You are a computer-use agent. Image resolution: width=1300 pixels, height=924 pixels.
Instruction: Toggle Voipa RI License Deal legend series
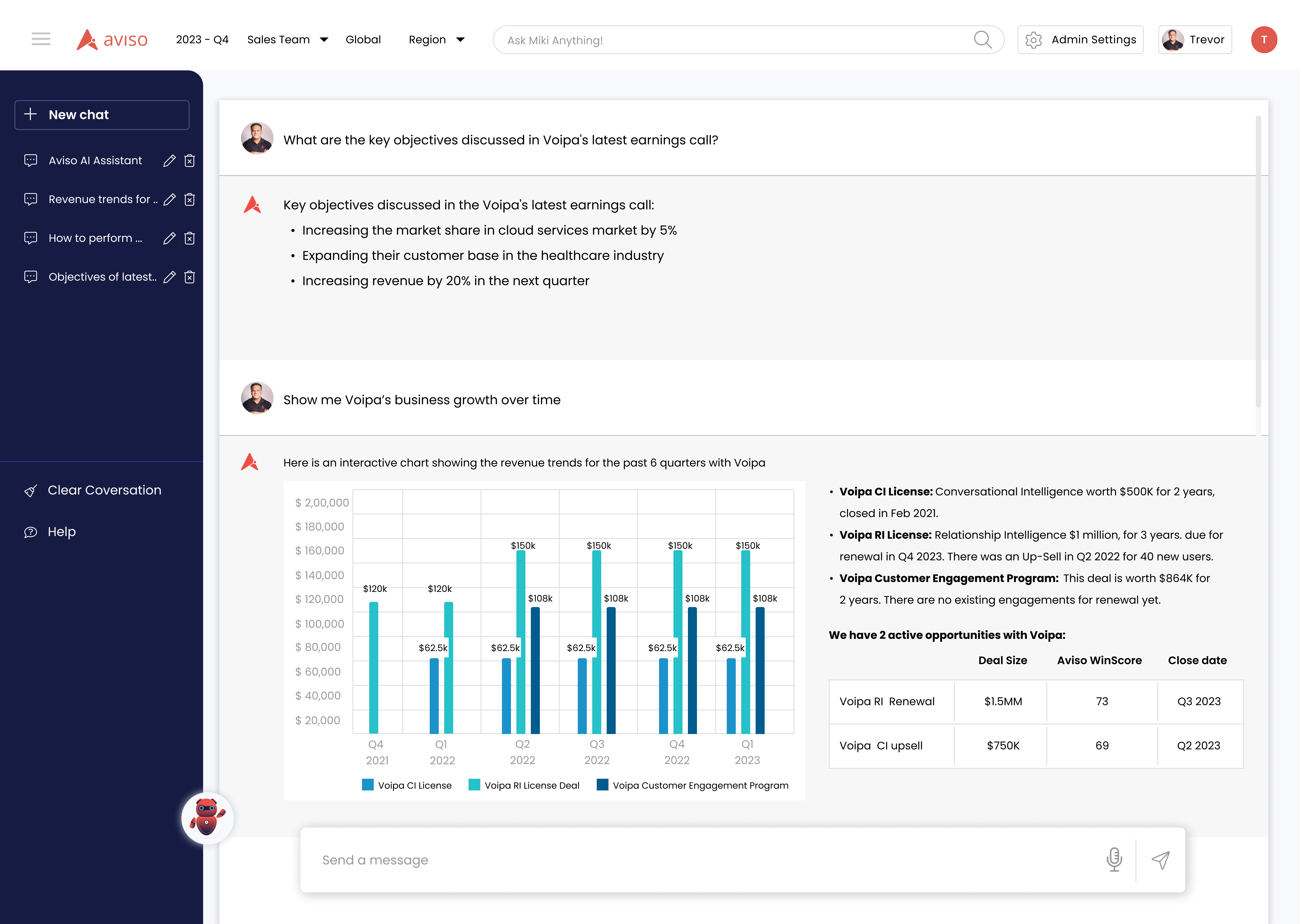pos(524,785)
